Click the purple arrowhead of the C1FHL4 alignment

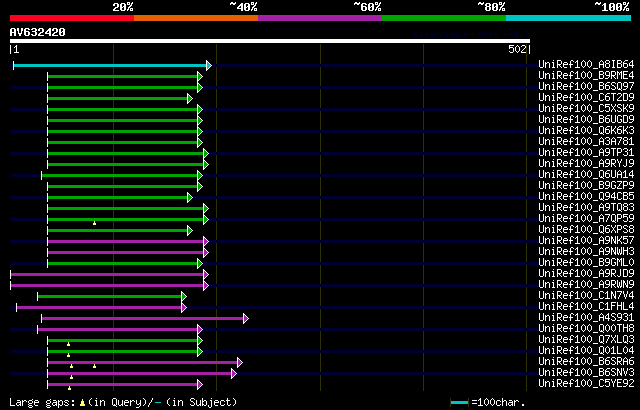(184, 308)
